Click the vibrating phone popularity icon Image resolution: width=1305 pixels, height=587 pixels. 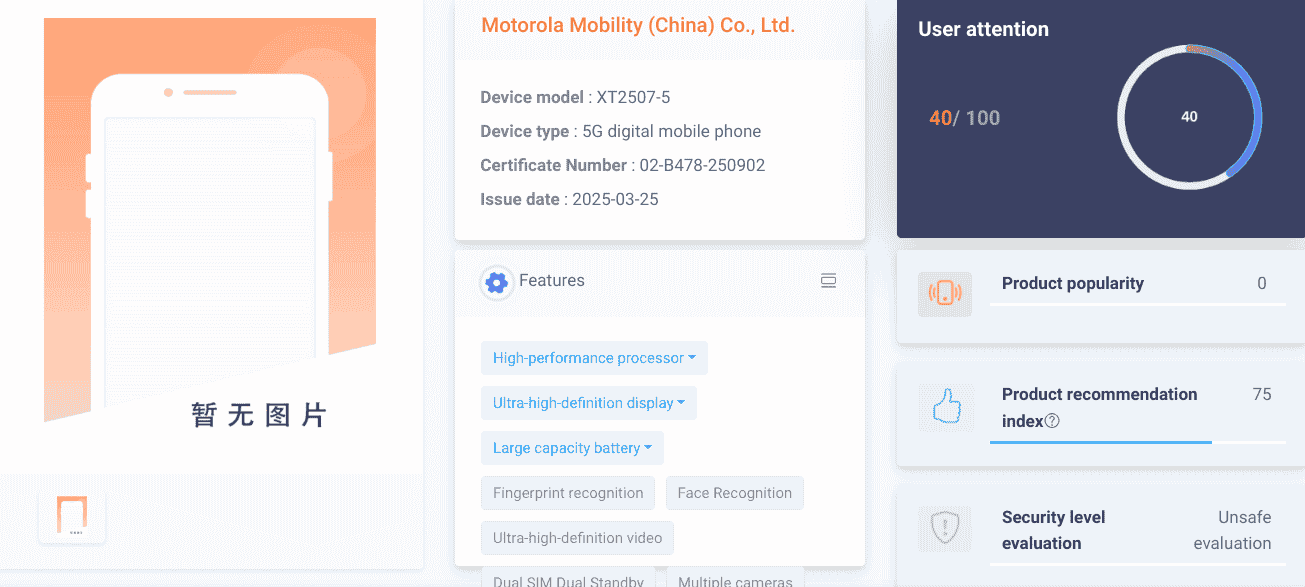(x=944, y=293)
